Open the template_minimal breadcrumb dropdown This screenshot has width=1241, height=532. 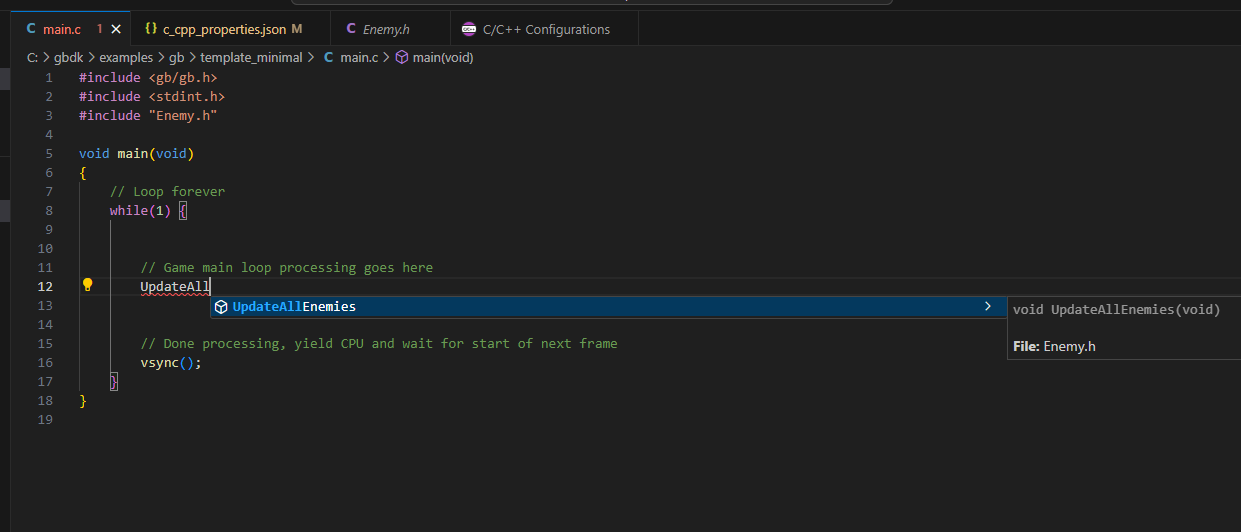251,57
